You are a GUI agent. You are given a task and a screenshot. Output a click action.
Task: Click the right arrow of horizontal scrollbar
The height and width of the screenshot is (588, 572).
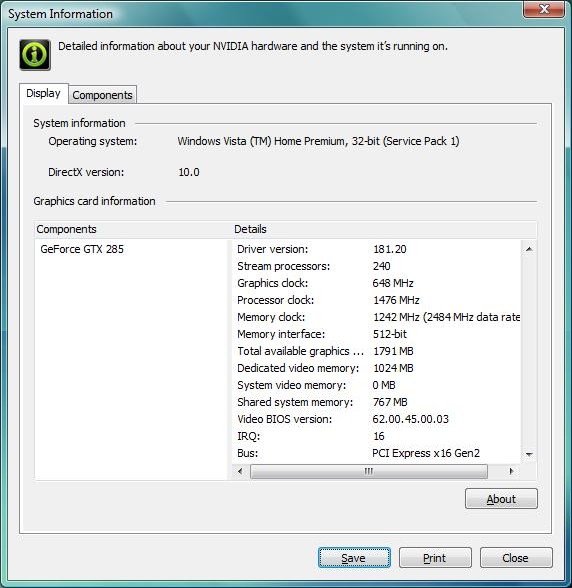point(511,471)
